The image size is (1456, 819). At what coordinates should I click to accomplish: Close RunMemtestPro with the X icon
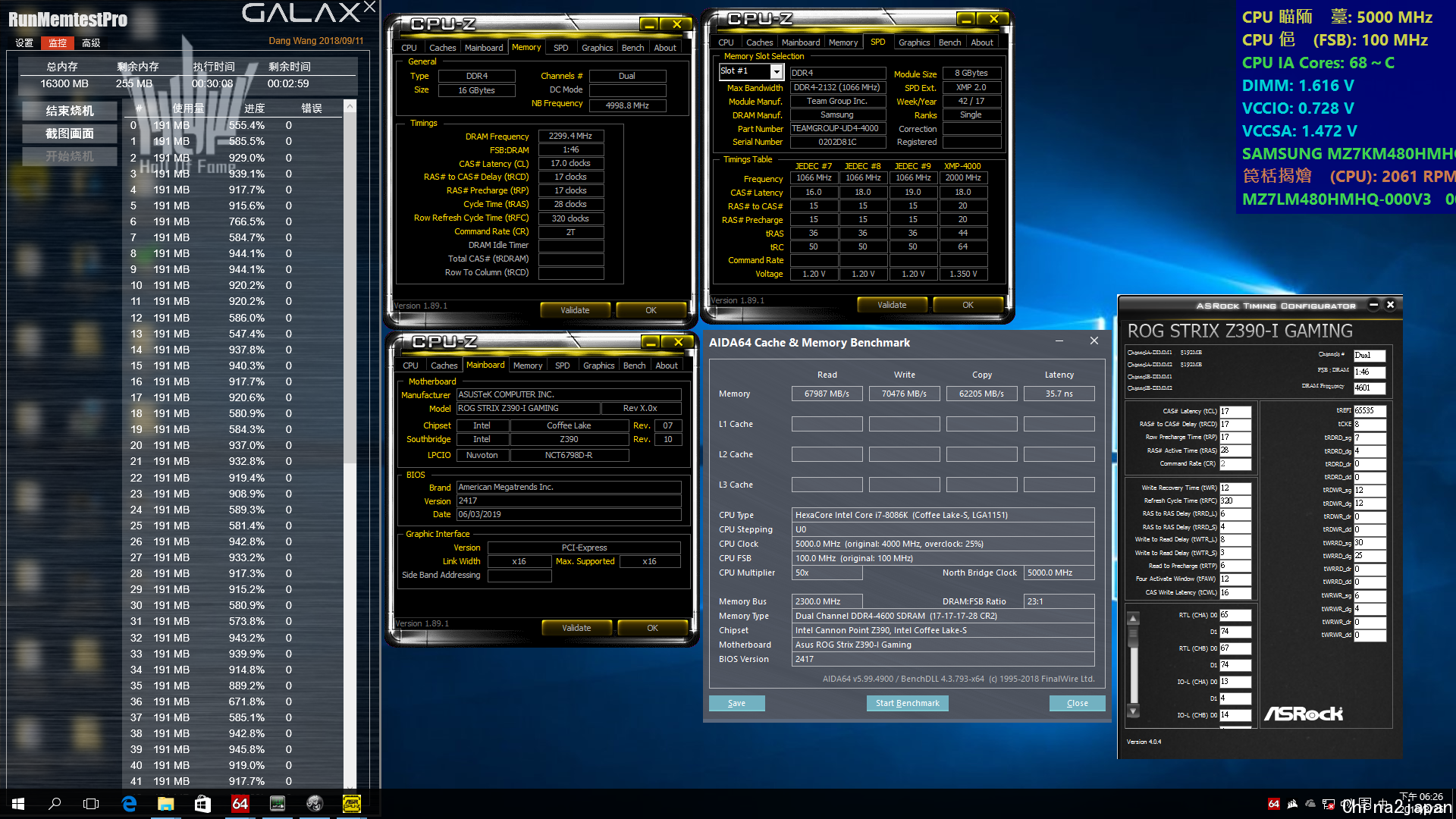[369, 8]
